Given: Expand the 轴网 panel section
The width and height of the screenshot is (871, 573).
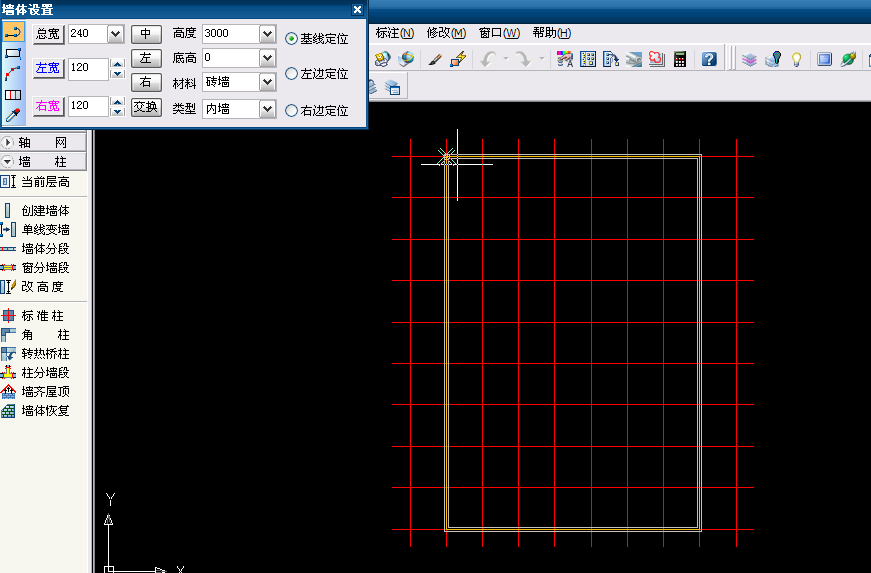Looking at the screenshot, I should coord(43,143).
